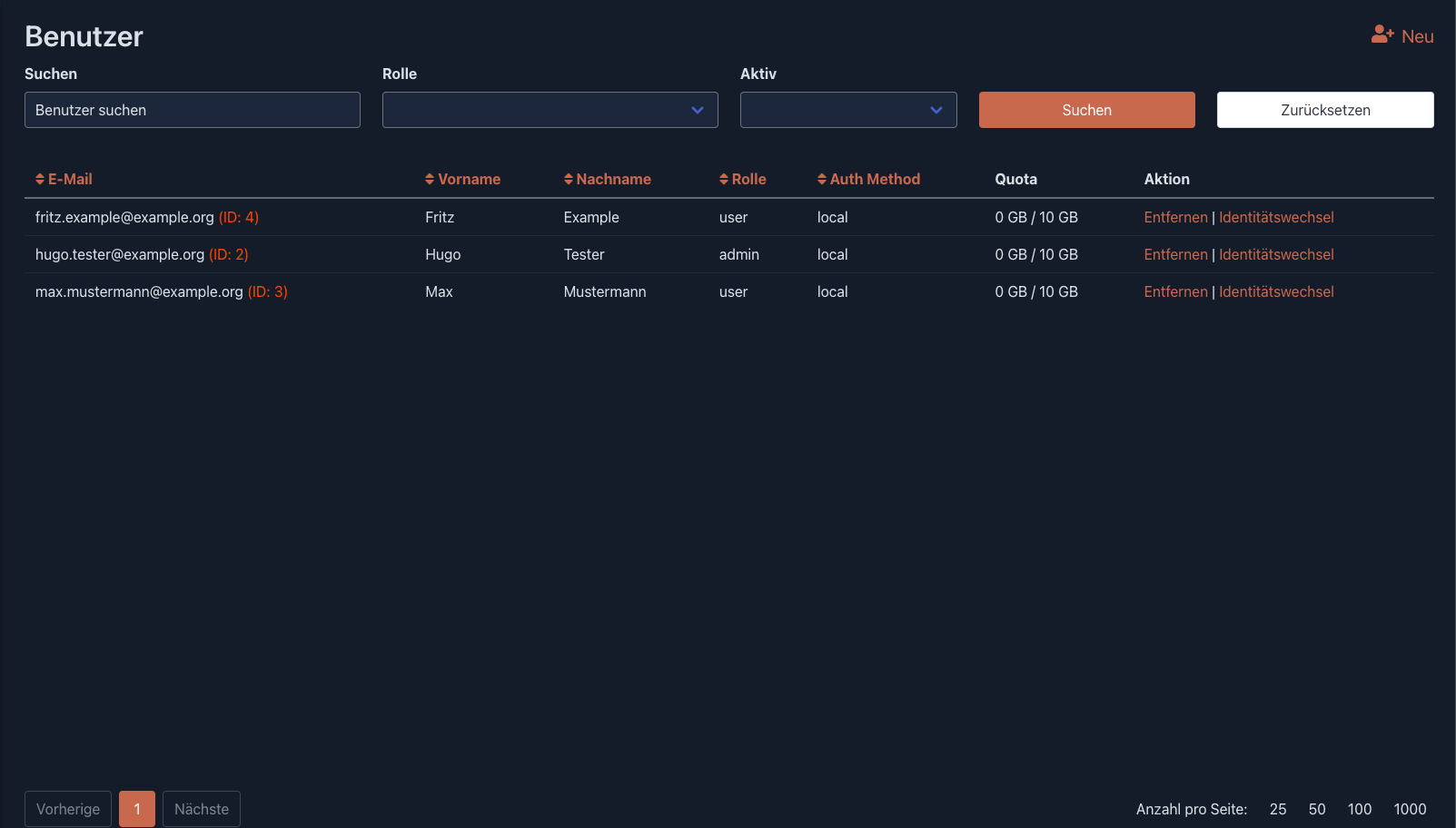The width and height of the screenshot is (1456, 828).
Task: Impersonate Hugo via Identitätswechsel
Action: pos(1276,254)
